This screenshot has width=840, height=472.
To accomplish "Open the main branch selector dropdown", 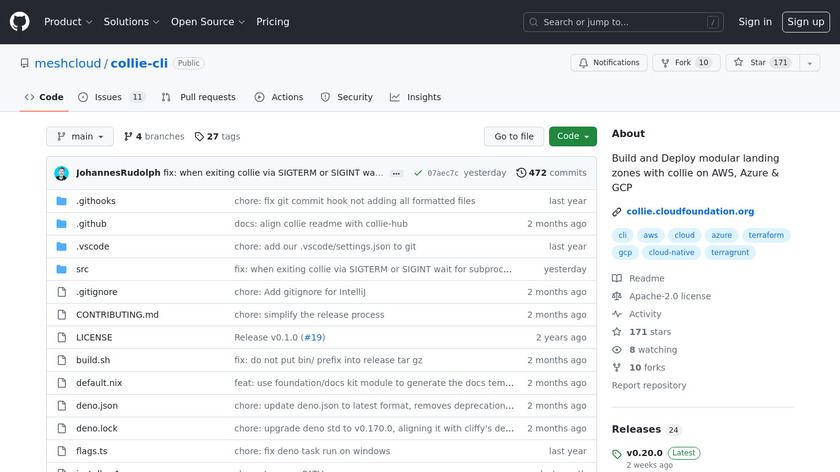I will (80, 137).
